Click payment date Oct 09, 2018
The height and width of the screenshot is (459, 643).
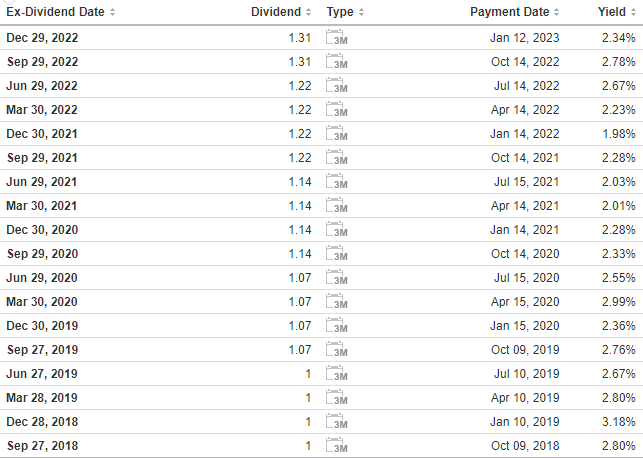(525, 446)
